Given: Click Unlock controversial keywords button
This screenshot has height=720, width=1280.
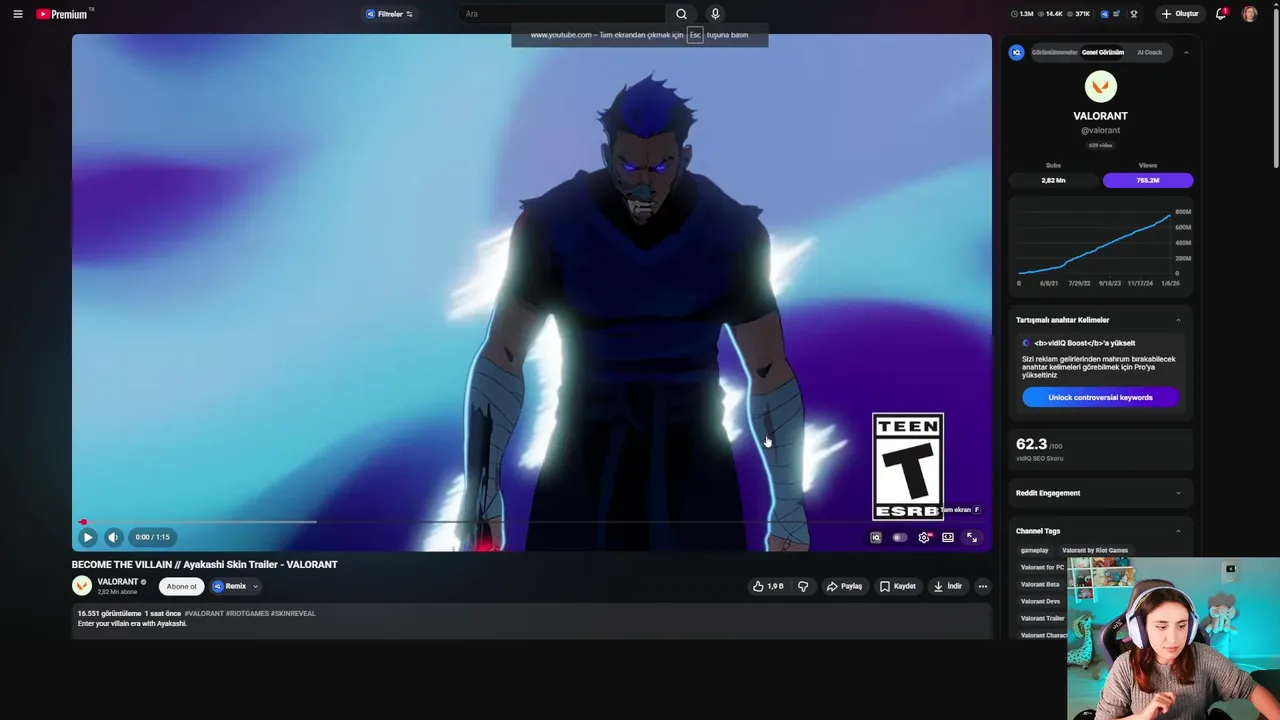Looking at the screenshot, I should tap(1101, 397).
